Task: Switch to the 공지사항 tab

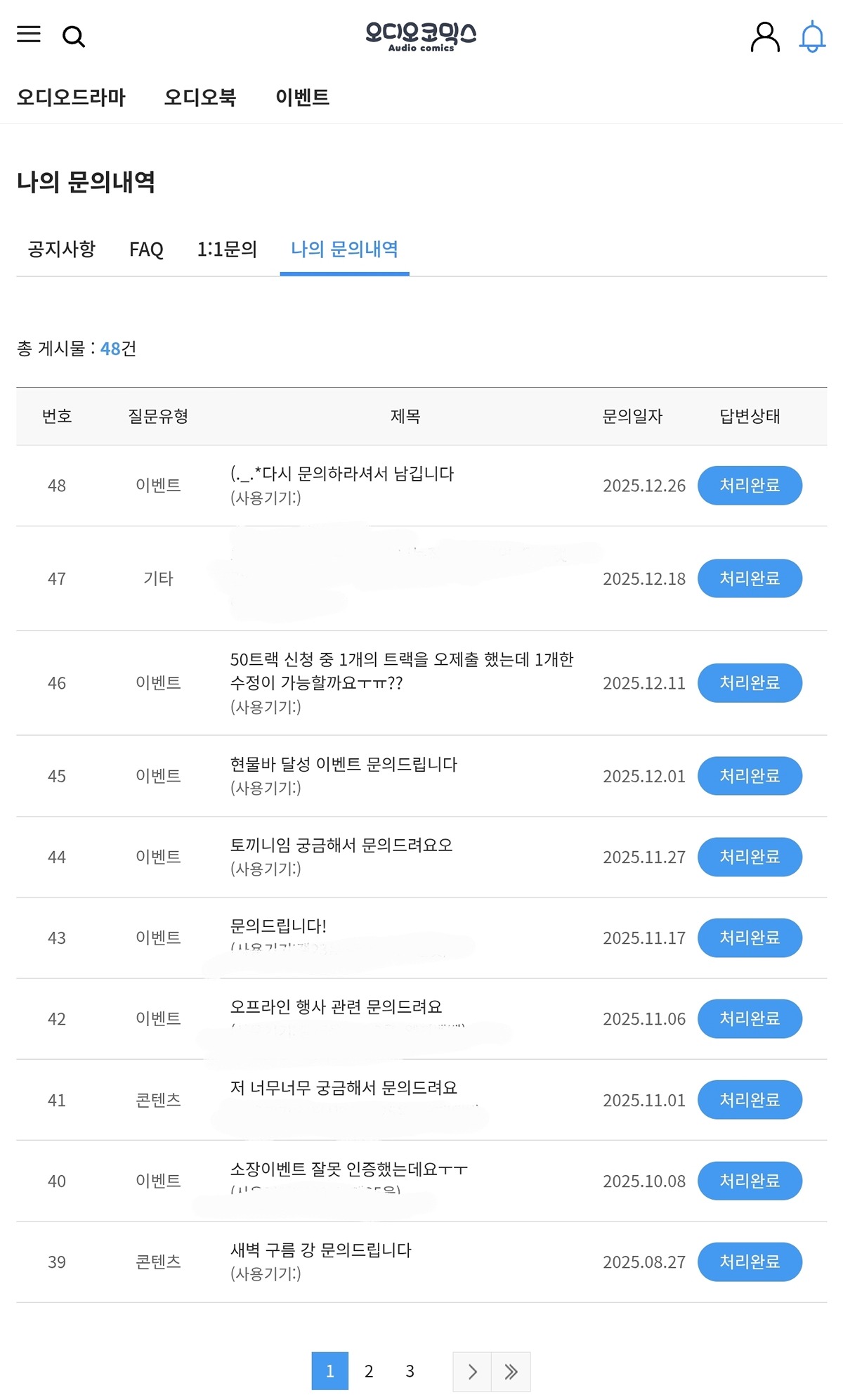Action: 62,249
